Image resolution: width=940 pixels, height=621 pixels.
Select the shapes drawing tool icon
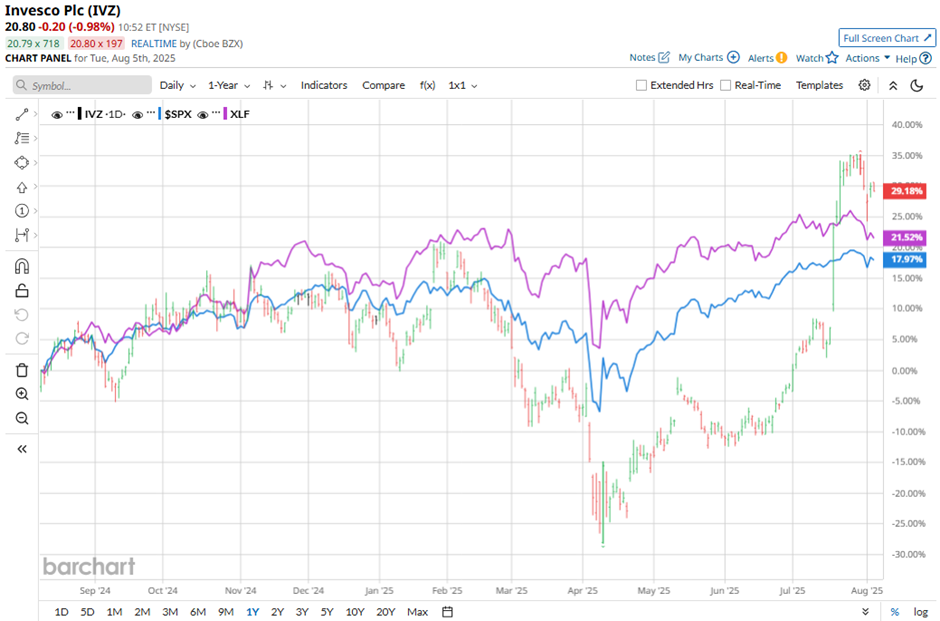point(22,162)
